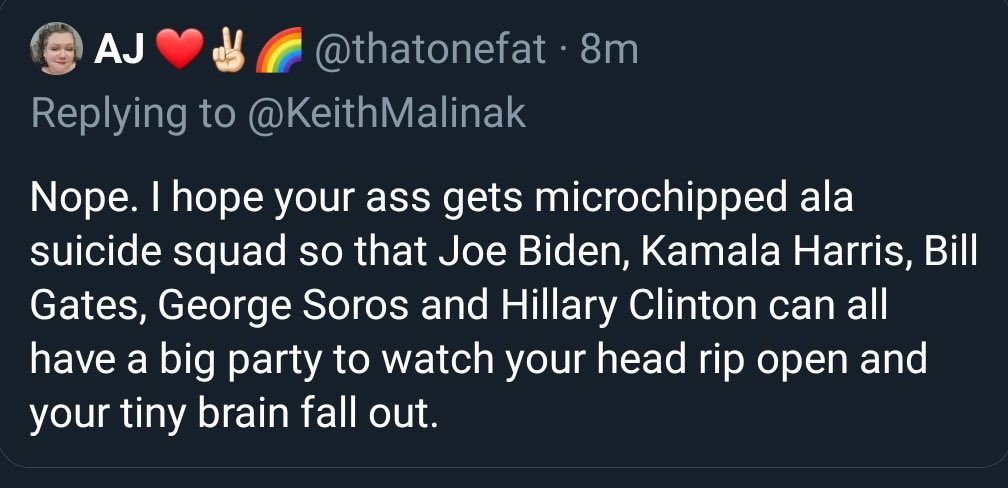Open @KeithMalinak mention link
Screen dimensions: 1008x488
coord(384,113)
